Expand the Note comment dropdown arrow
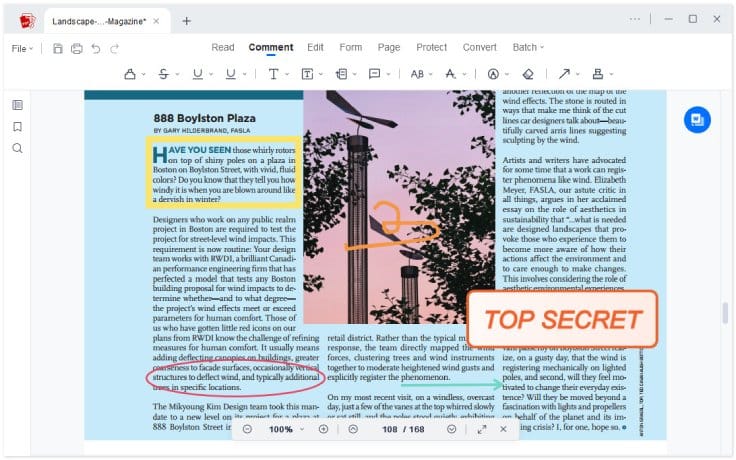The width and height of the screenshot is (736, 460). (388, 75)
